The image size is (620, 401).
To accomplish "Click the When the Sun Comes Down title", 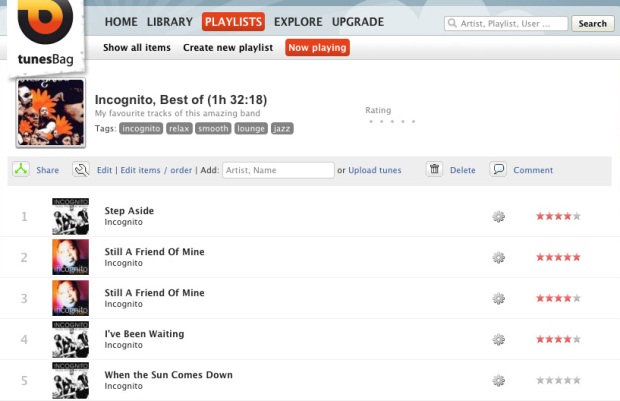I will pos(168,375).
